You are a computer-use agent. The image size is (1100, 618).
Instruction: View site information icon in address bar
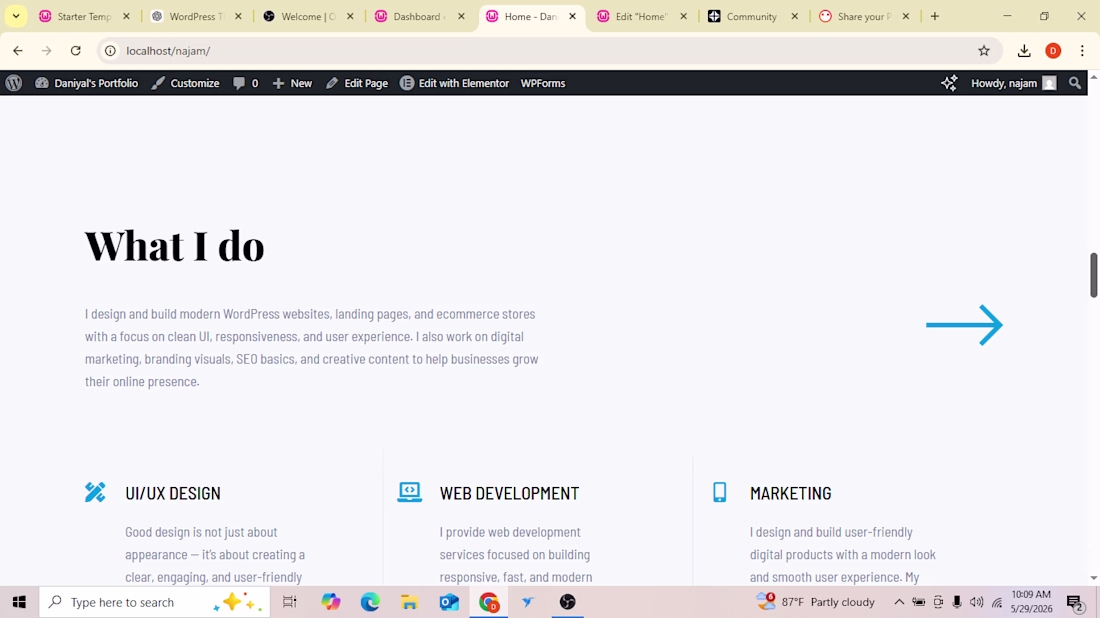click(x=110, y=51)
